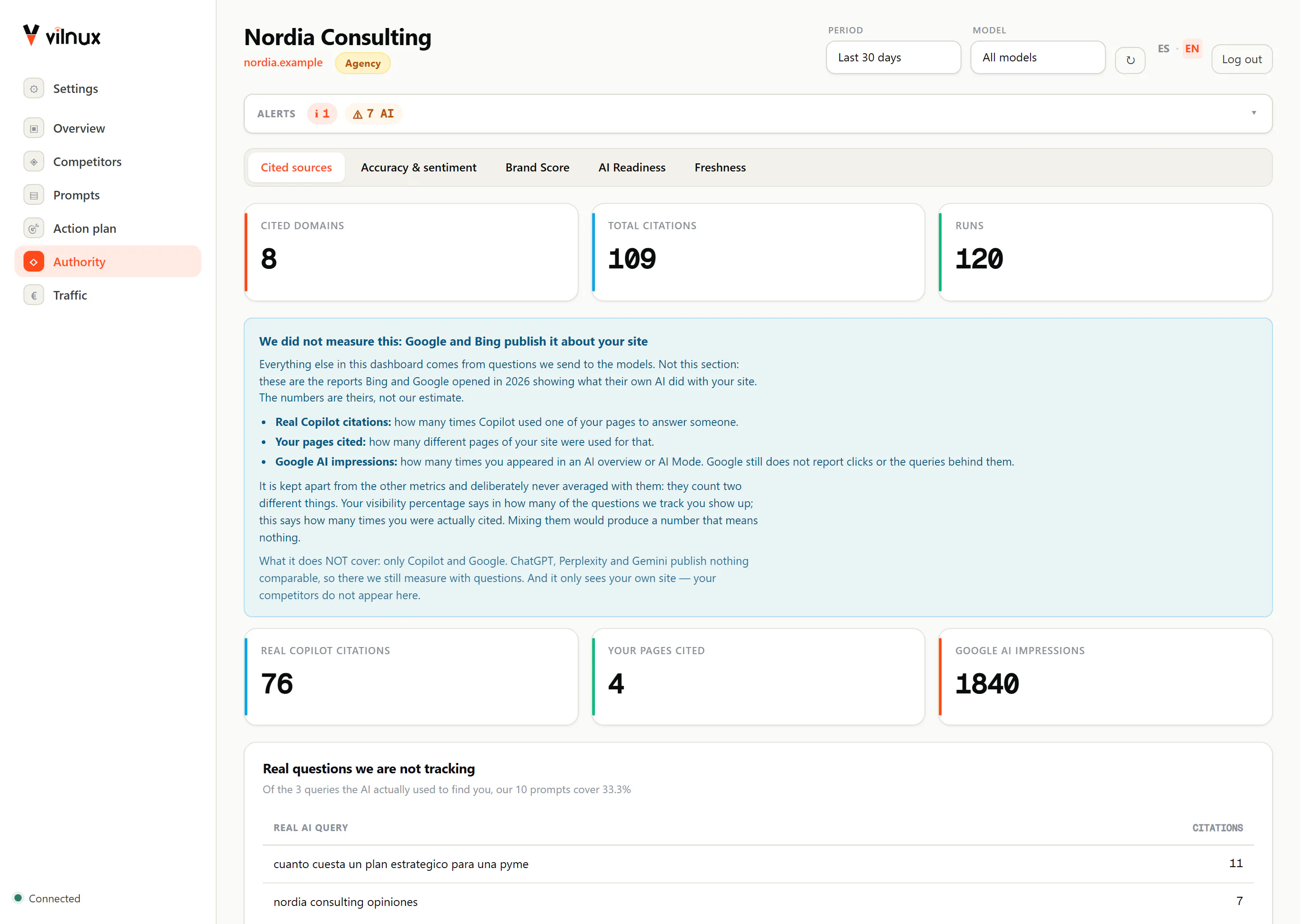1300x924 pixels.
Task: Navigate to Prompts
Action: (108, 195)
